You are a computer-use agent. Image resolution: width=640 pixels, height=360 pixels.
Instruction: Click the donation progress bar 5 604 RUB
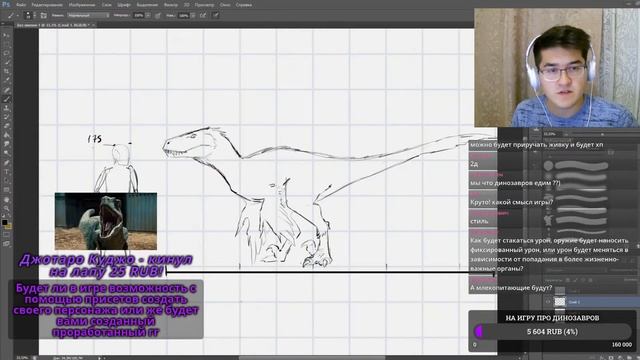coord(552,331)
